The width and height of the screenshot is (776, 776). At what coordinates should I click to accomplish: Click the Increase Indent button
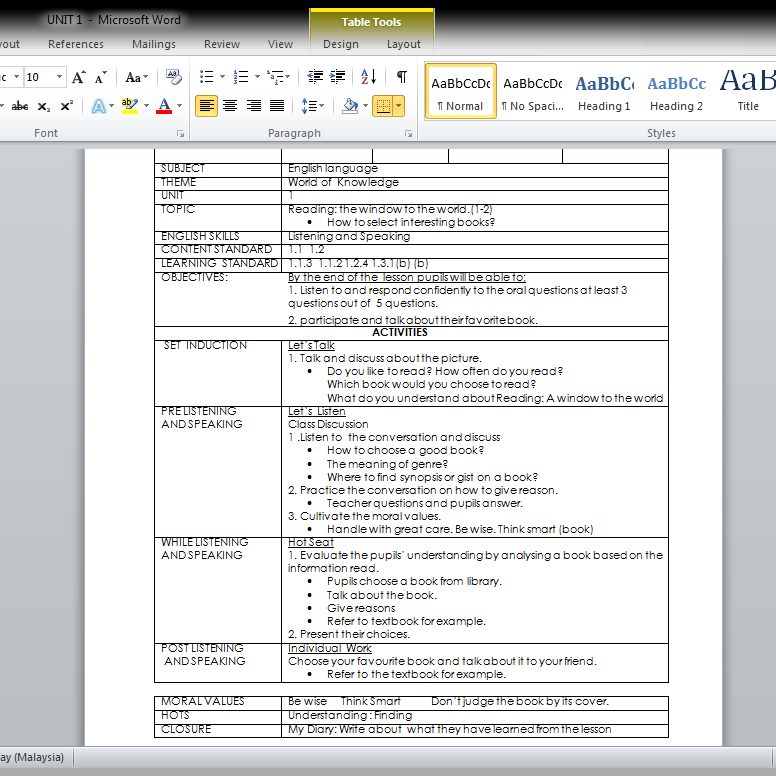(338, 77)
